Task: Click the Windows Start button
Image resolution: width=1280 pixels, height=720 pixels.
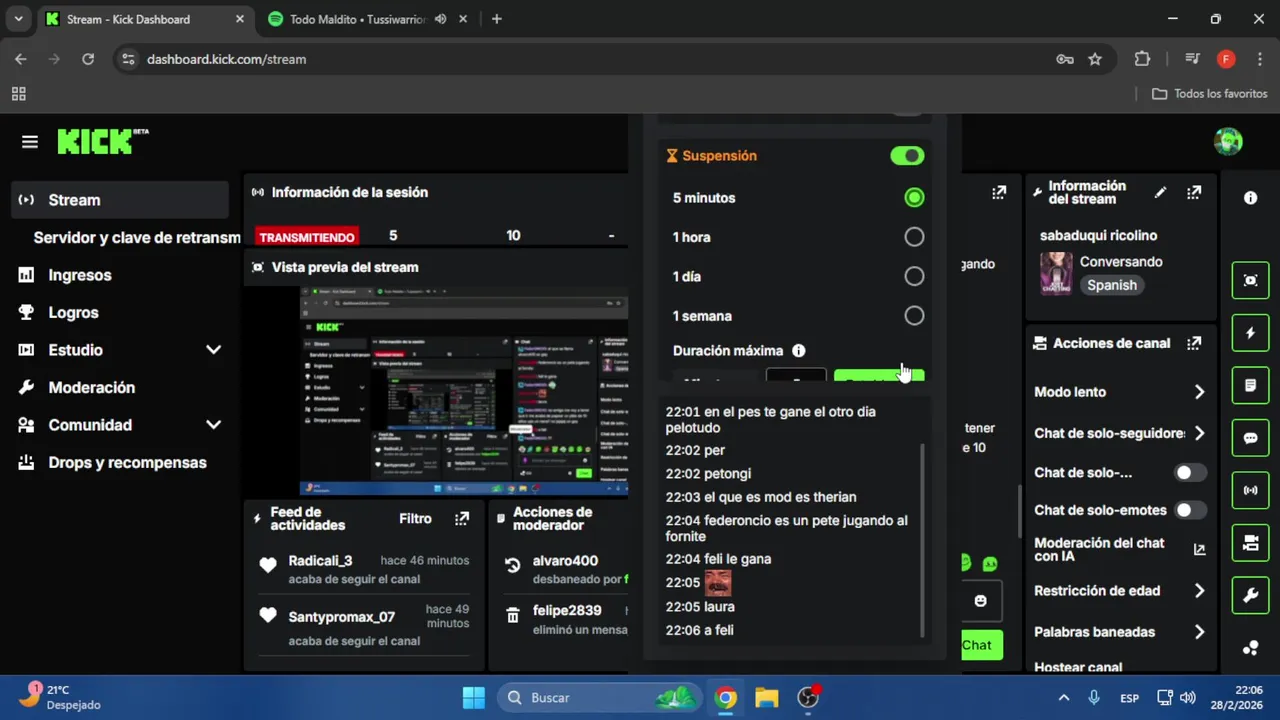Action: tap(474, 698)
